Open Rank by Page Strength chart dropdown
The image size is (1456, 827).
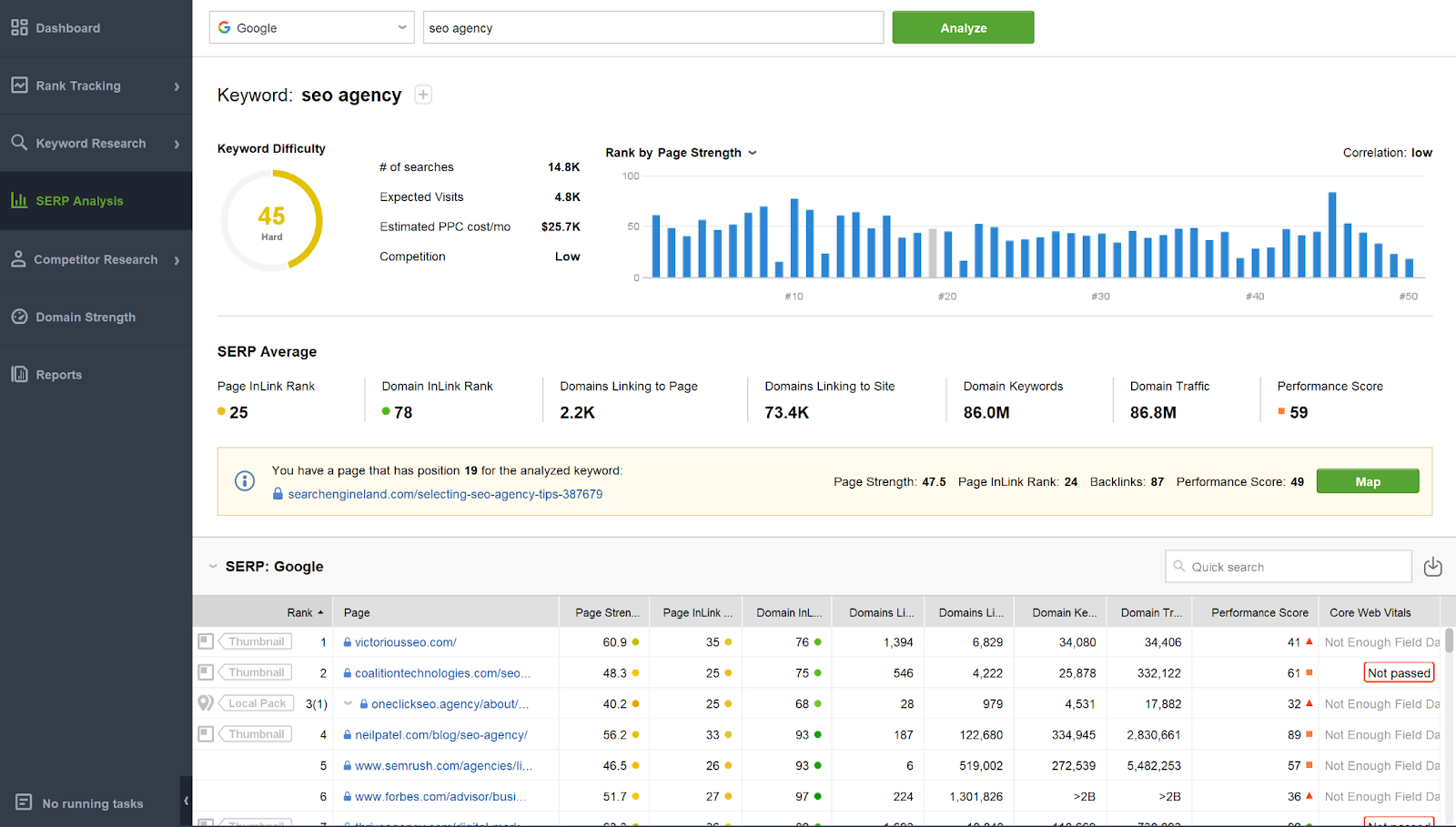tap(753, 153)
